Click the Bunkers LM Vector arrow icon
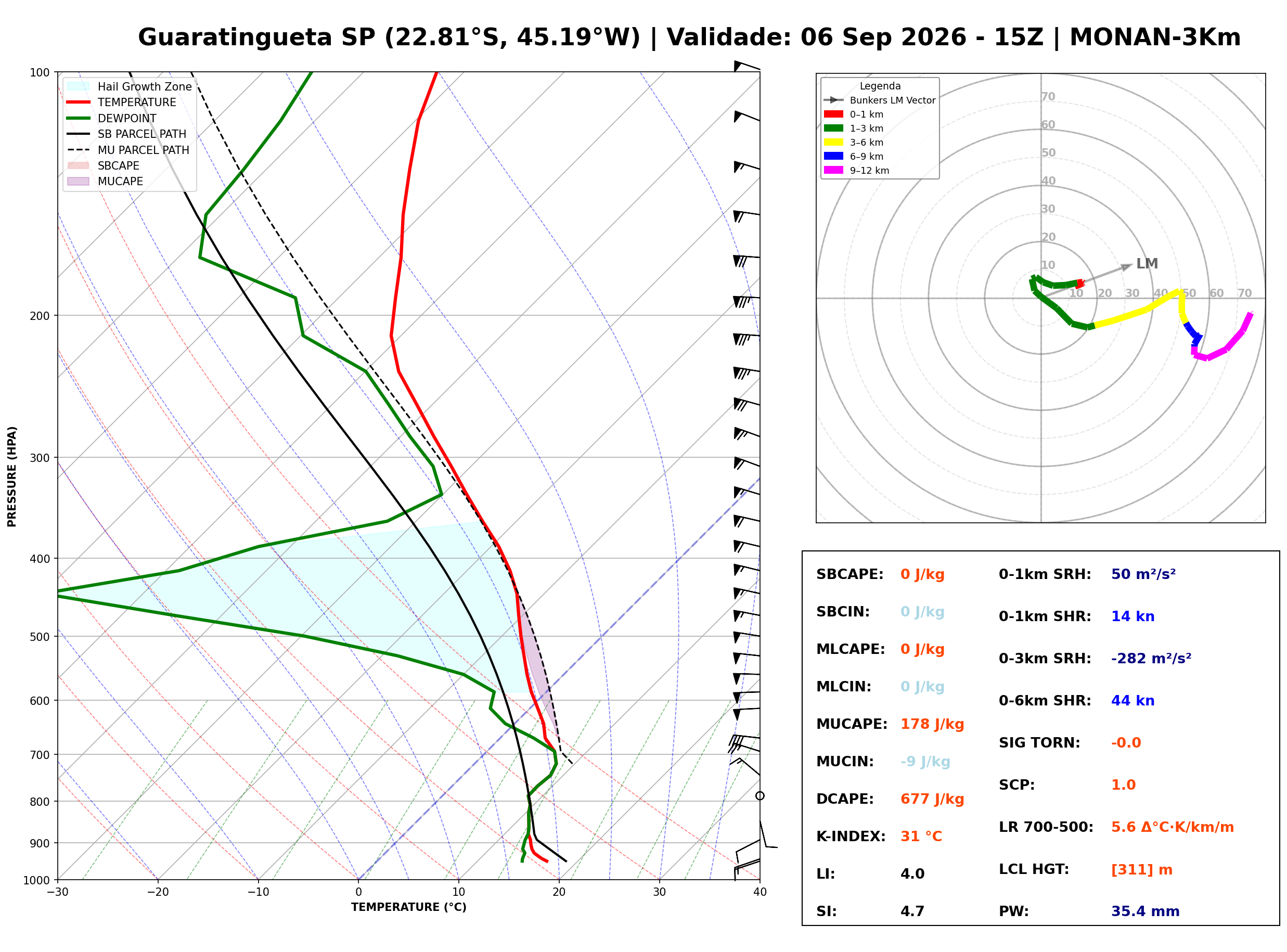The width and height of the screenshot is (1287, 952). pos(833,100)
